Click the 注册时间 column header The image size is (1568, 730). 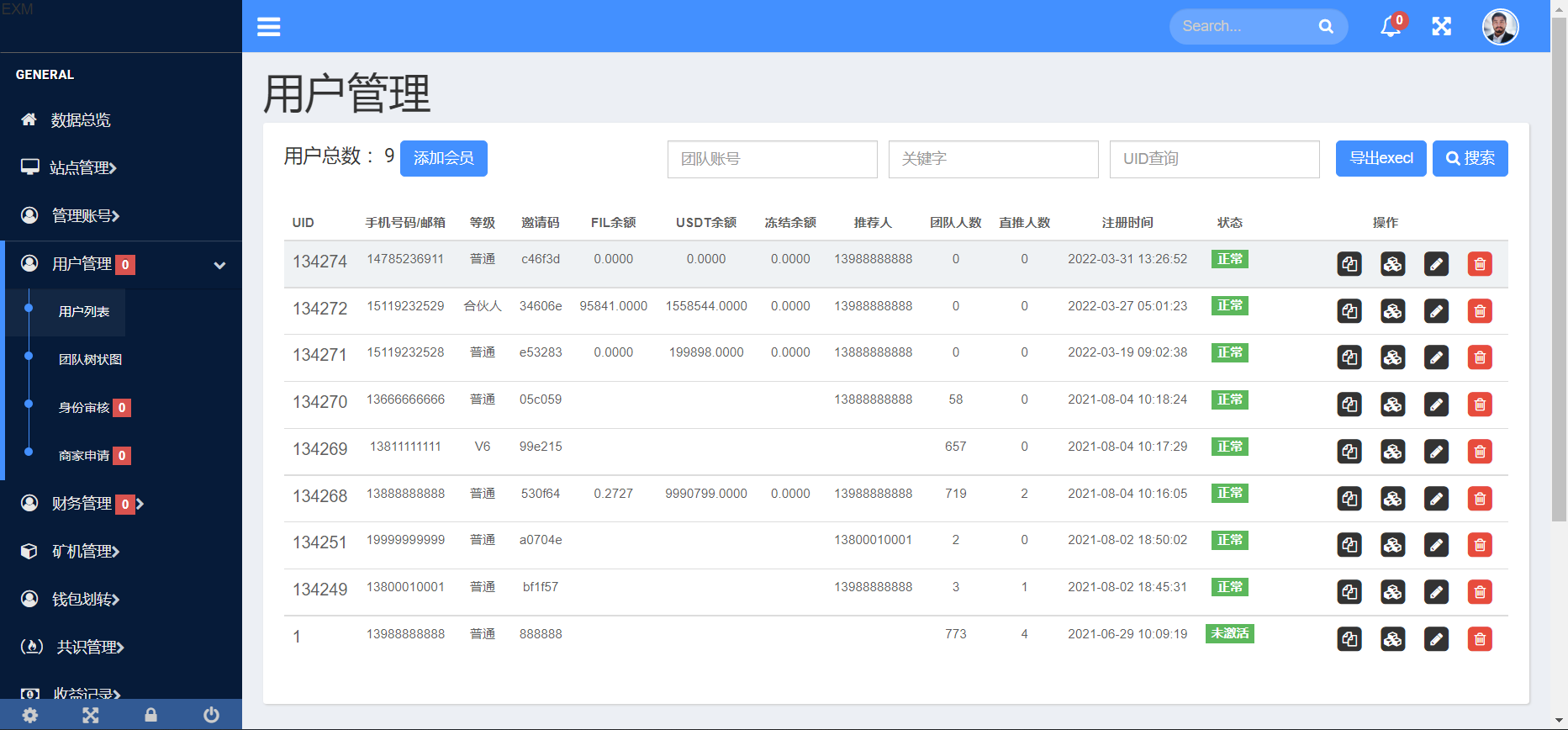(1127, 223)
